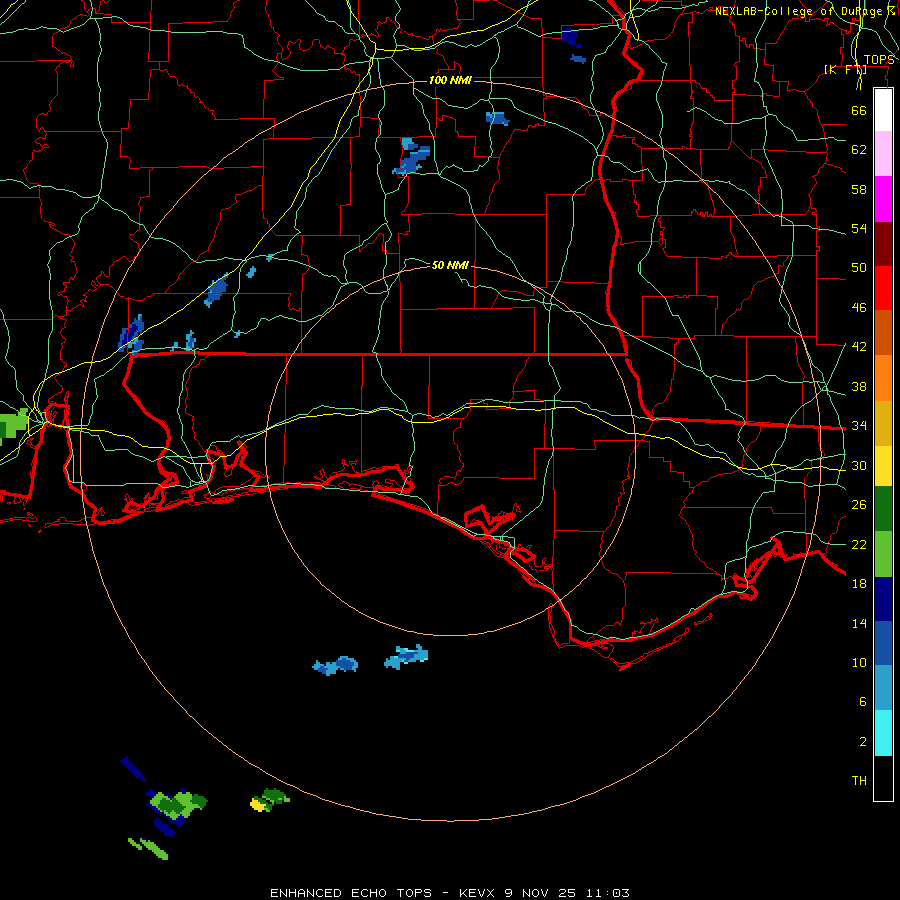The image size is (900, 900).
Task: Click the dark red (maroon) legend swatch
Action: coord(883,244)
